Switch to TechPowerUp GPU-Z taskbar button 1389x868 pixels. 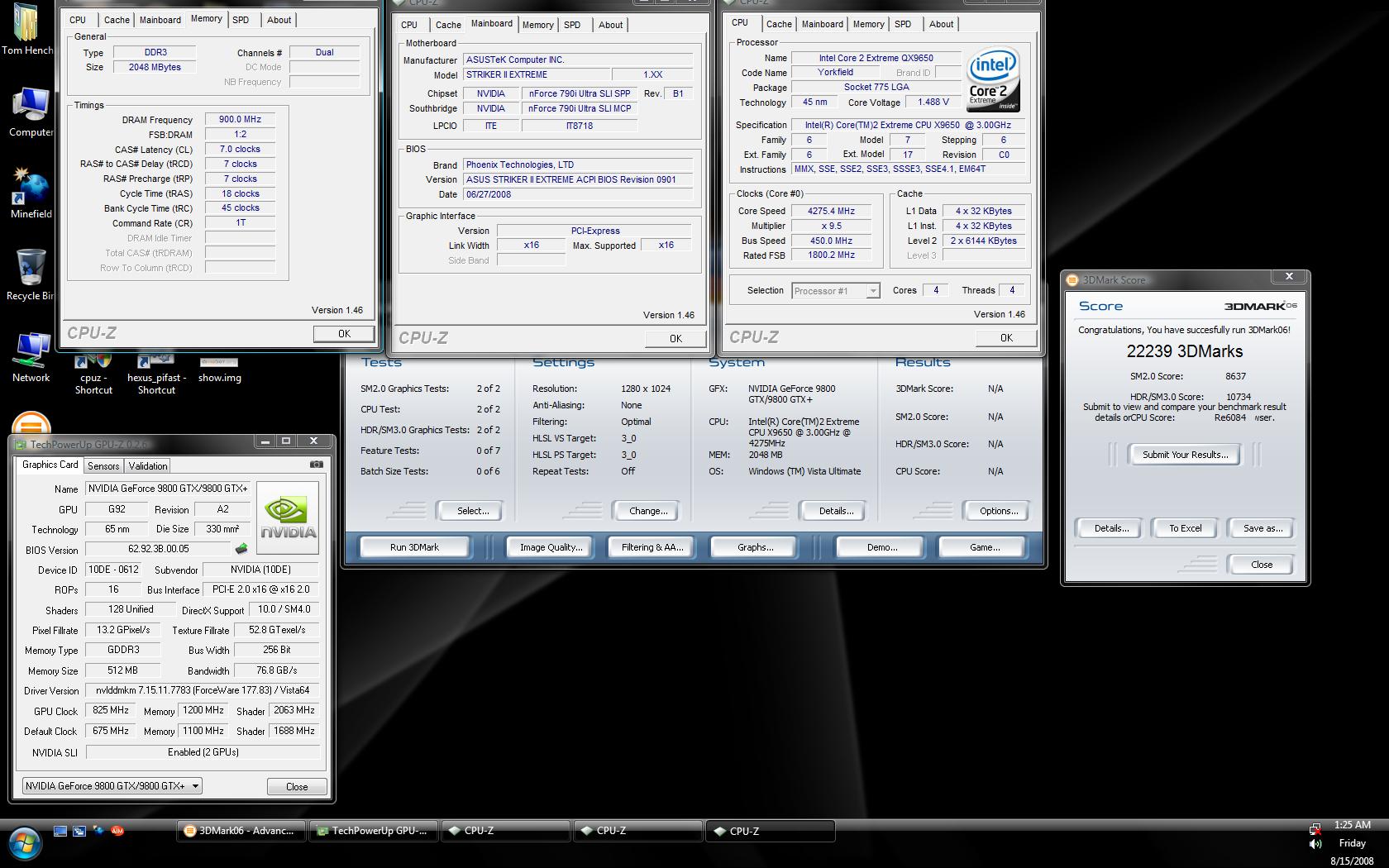pyautogui.click(x=373, y=831)
